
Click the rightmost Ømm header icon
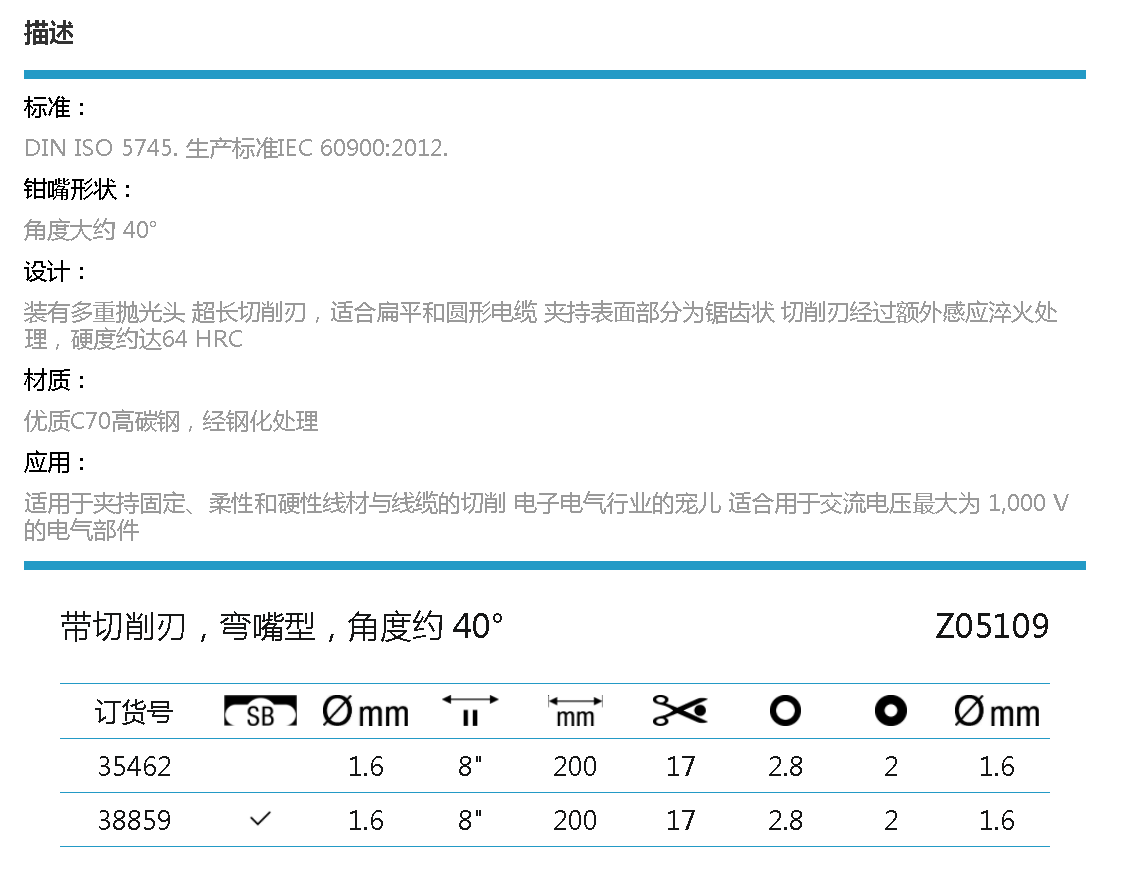pos(996,712)
